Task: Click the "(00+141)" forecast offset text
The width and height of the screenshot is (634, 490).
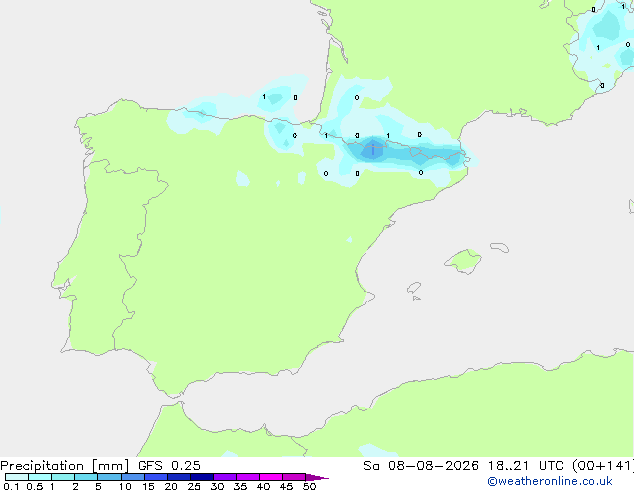Action: point(603,466)
